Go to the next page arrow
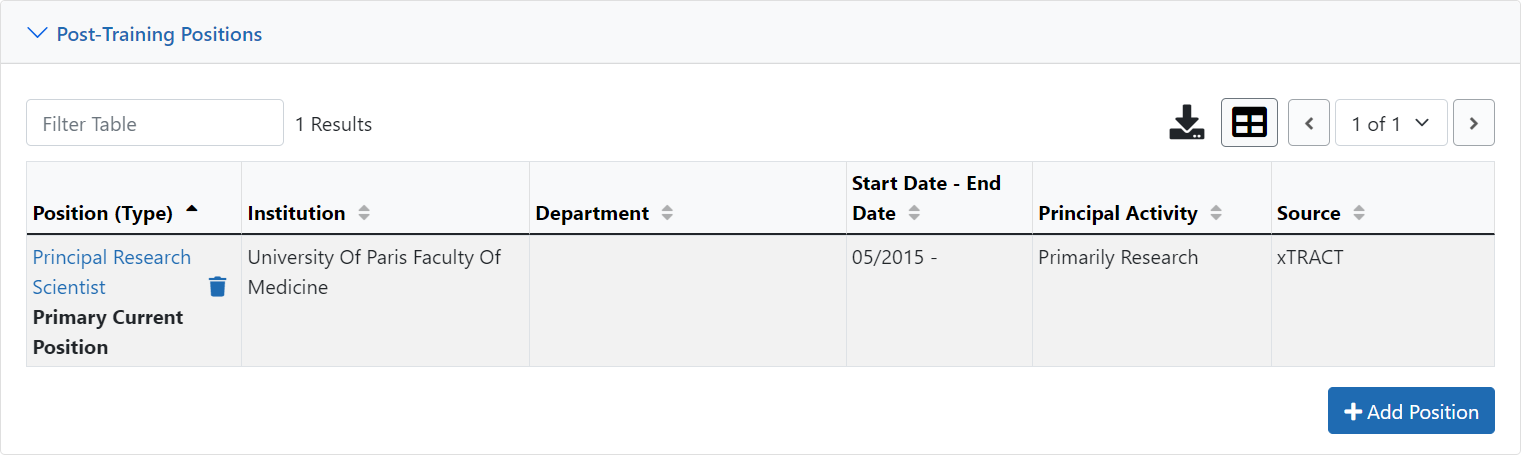 click(1473, 124)
